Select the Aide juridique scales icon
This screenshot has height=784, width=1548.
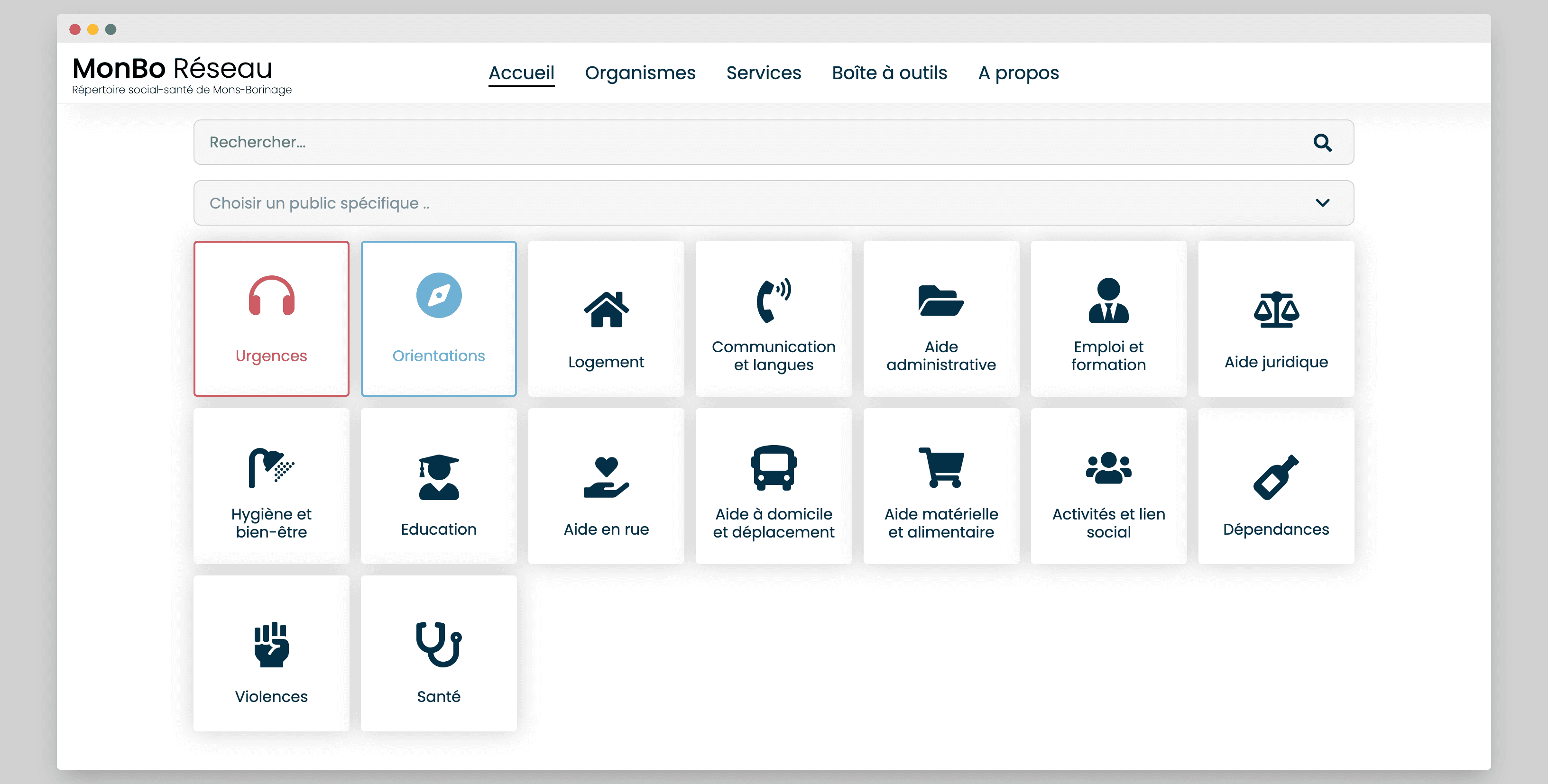pyautogui.click(x=1276, y=310)
